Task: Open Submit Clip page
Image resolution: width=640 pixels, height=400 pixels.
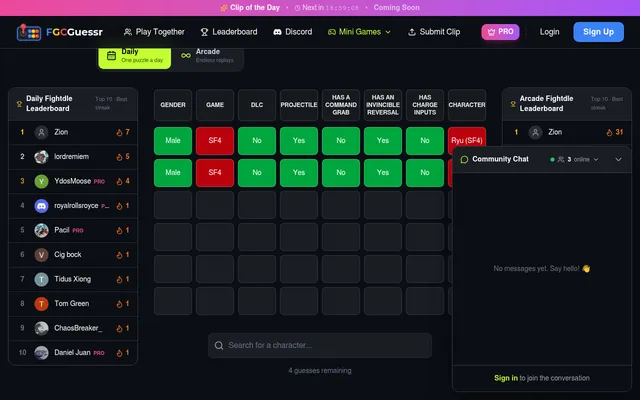Action: tap(434, 32)
